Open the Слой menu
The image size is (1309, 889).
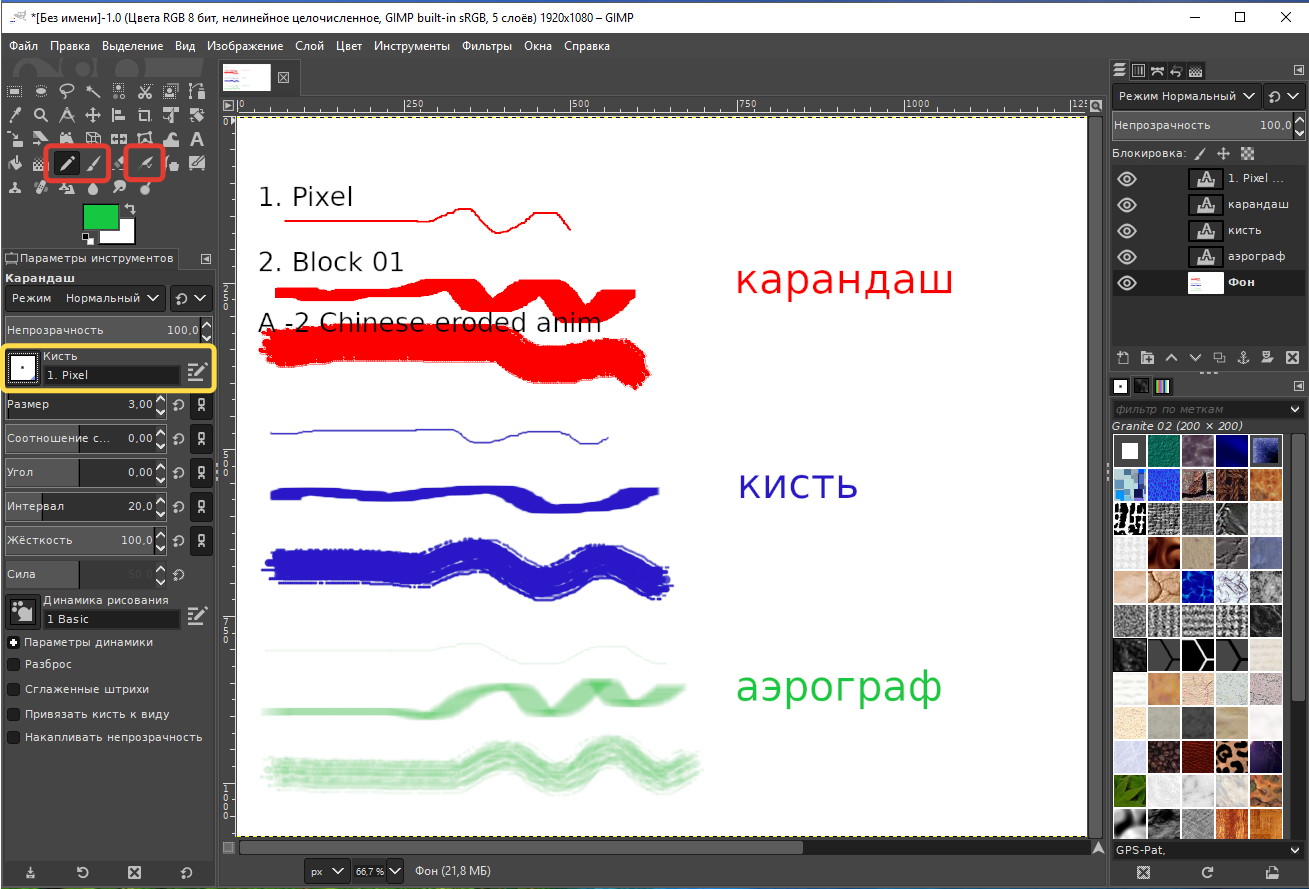point(309,46)
